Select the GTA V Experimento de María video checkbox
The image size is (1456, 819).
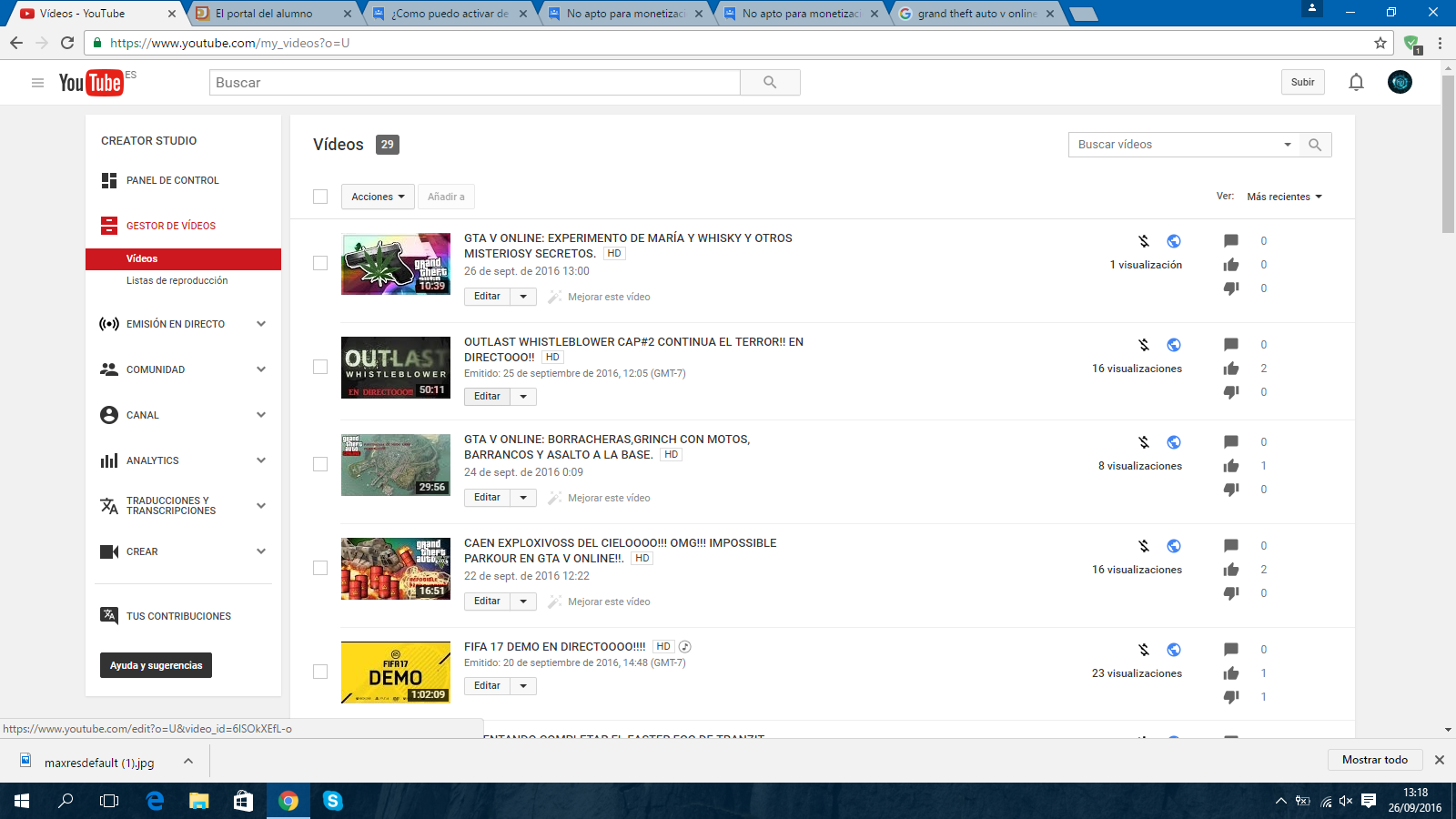click(320, 263)
